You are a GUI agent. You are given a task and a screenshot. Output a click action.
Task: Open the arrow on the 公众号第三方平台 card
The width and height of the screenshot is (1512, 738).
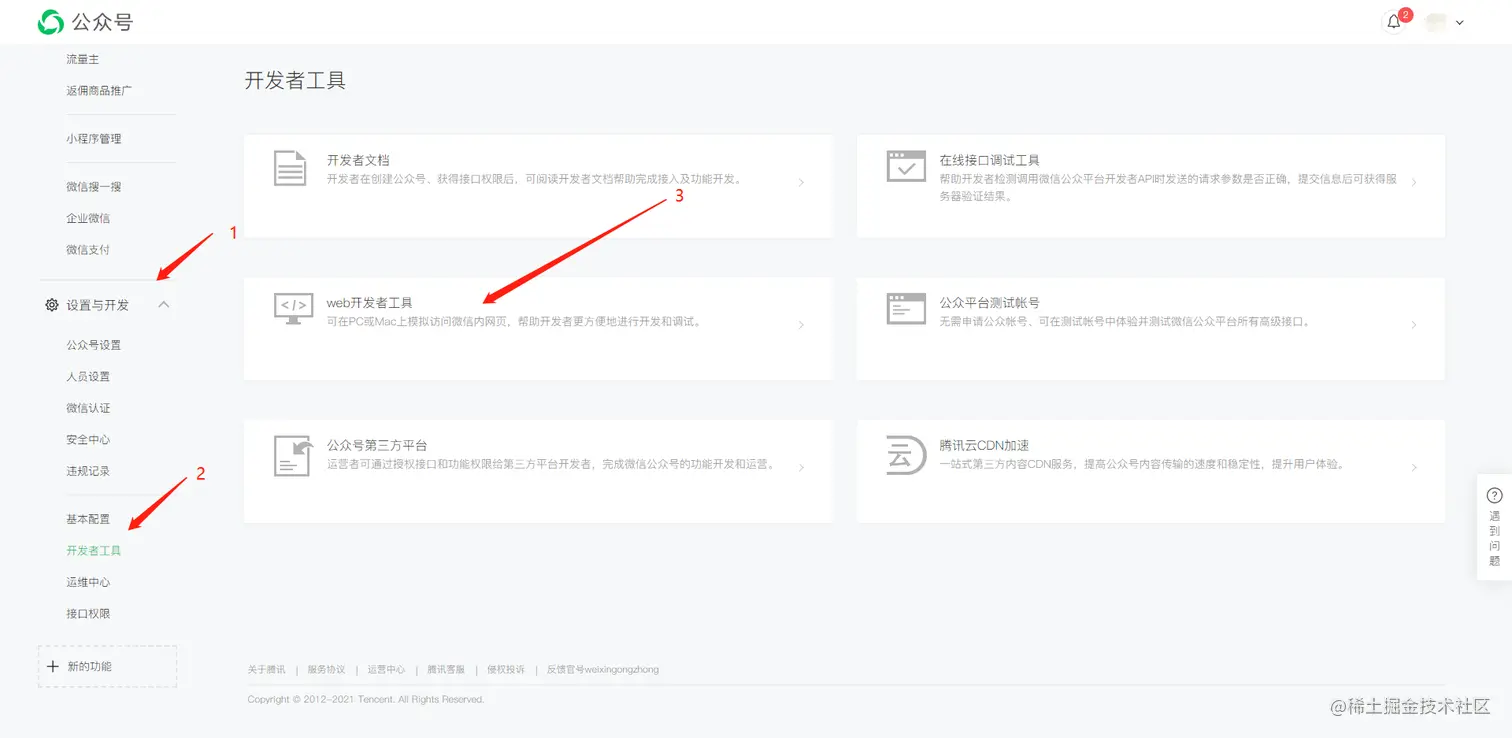801,468
